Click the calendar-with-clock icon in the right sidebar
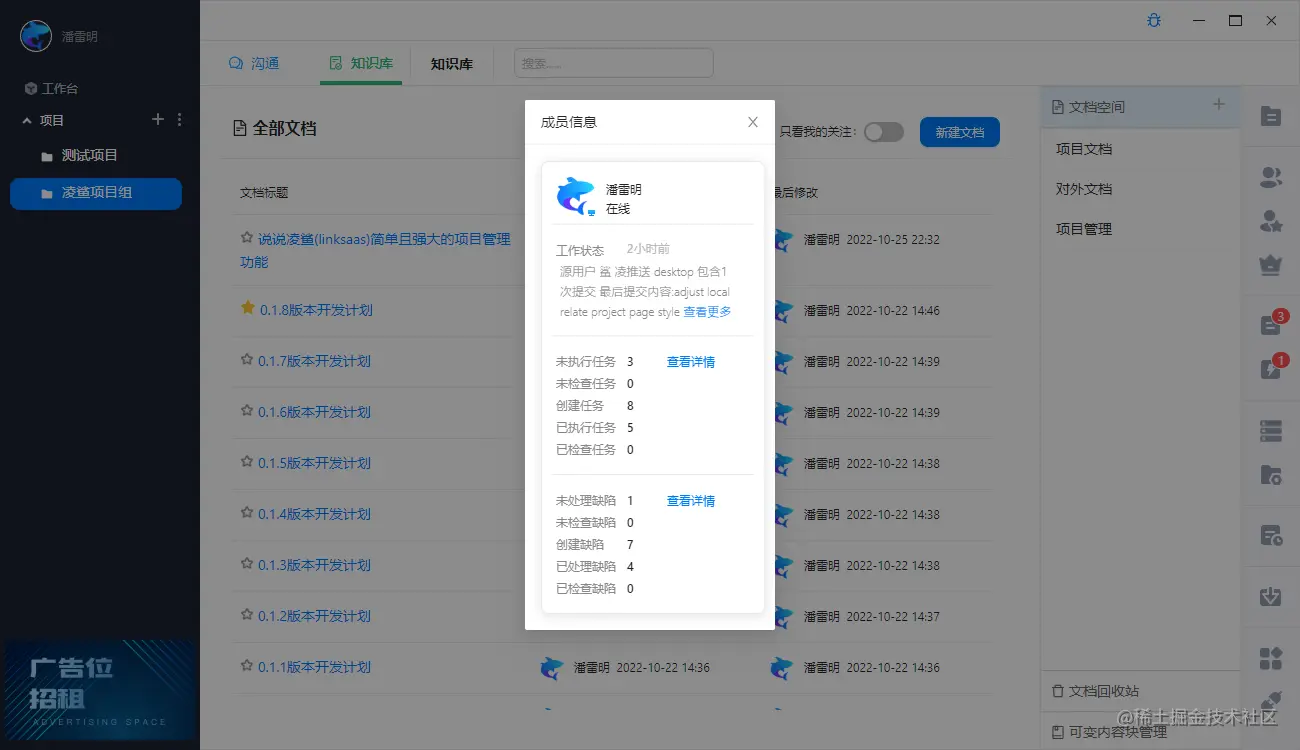Viewport: 1300px width, 750px height. pos(1271,536)
